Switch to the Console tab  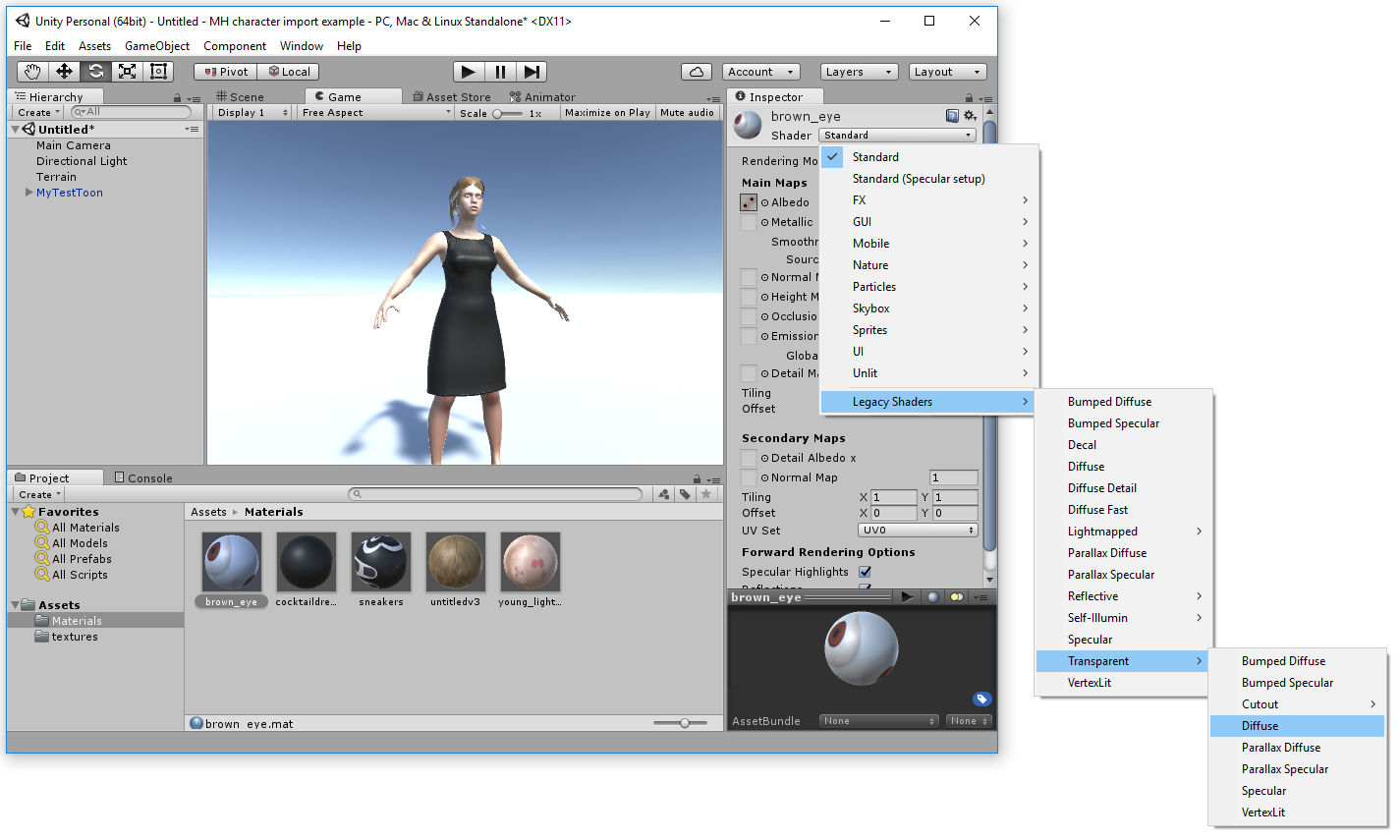coord(143,478)
